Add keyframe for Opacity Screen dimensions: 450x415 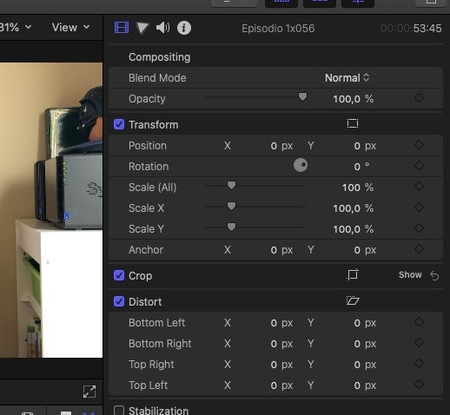[419, 98]
